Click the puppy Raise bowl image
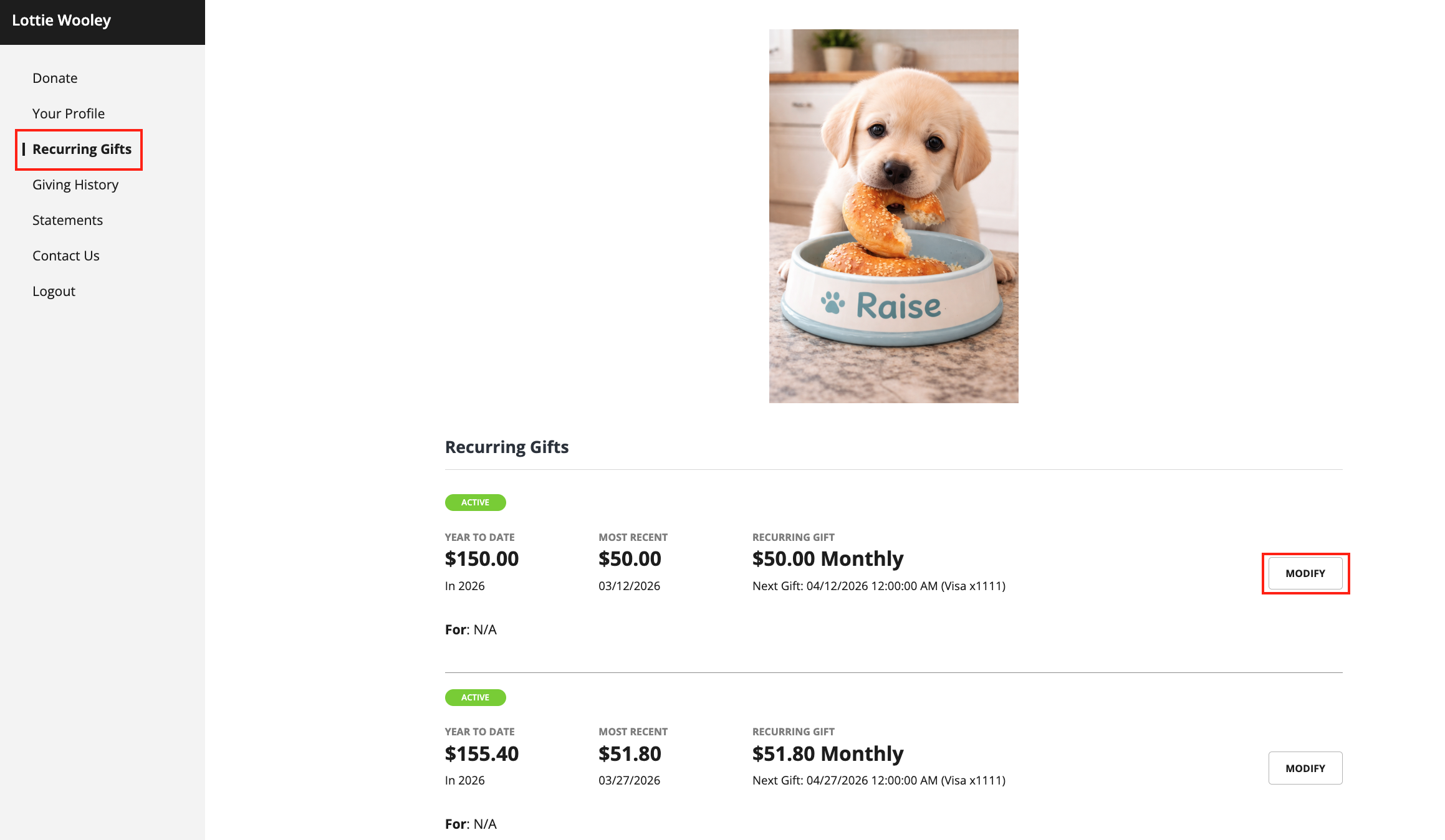The image size is (1445, 840). pos(893,216)
